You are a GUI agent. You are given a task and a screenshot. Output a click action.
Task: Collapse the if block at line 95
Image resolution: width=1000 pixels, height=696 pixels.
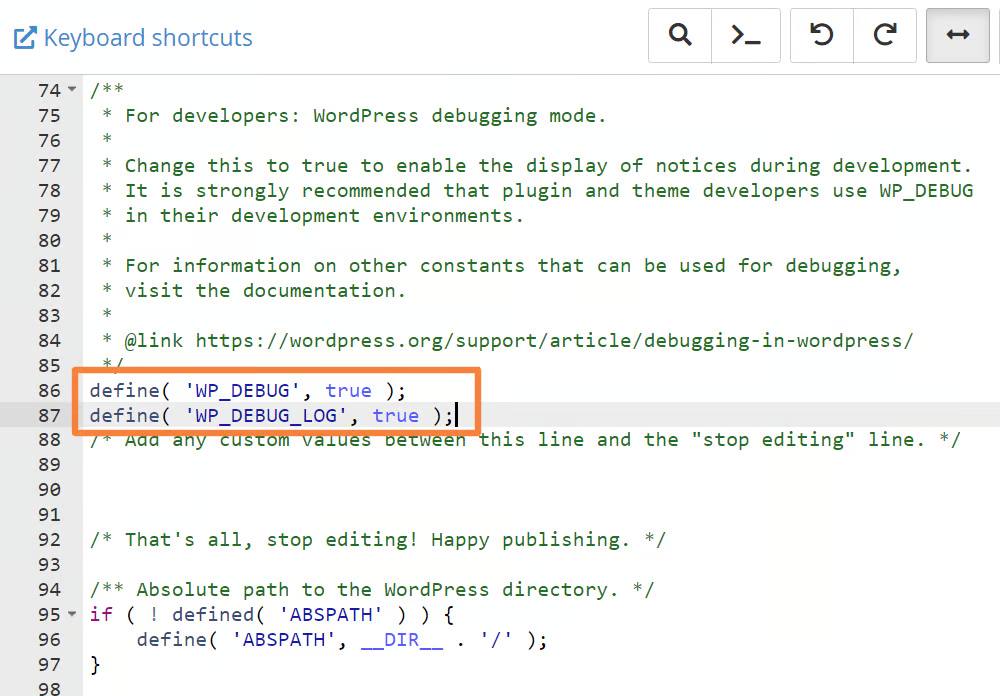72,614
